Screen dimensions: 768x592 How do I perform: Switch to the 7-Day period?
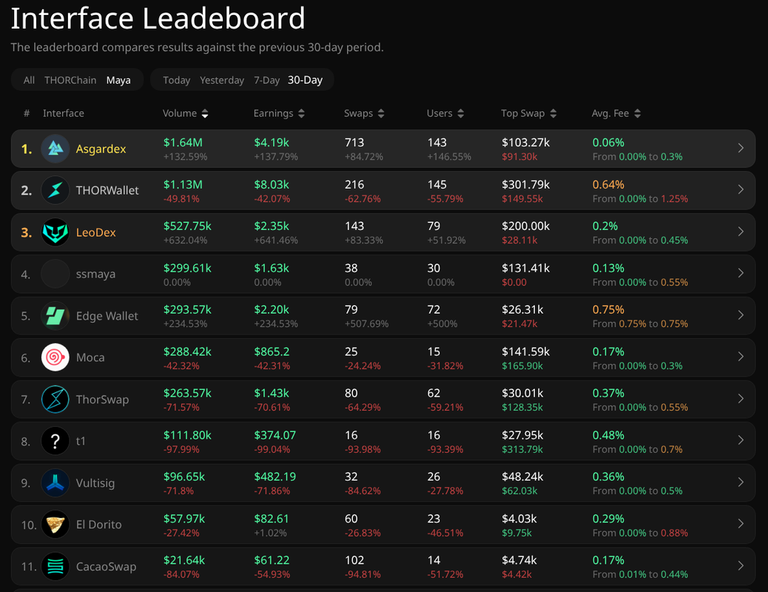266,80
